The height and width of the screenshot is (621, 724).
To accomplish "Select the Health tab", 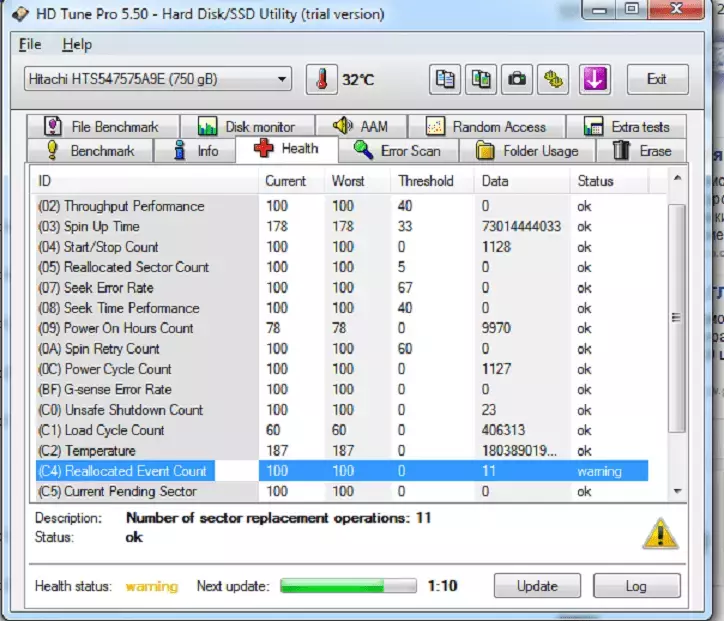I will 286,149.
